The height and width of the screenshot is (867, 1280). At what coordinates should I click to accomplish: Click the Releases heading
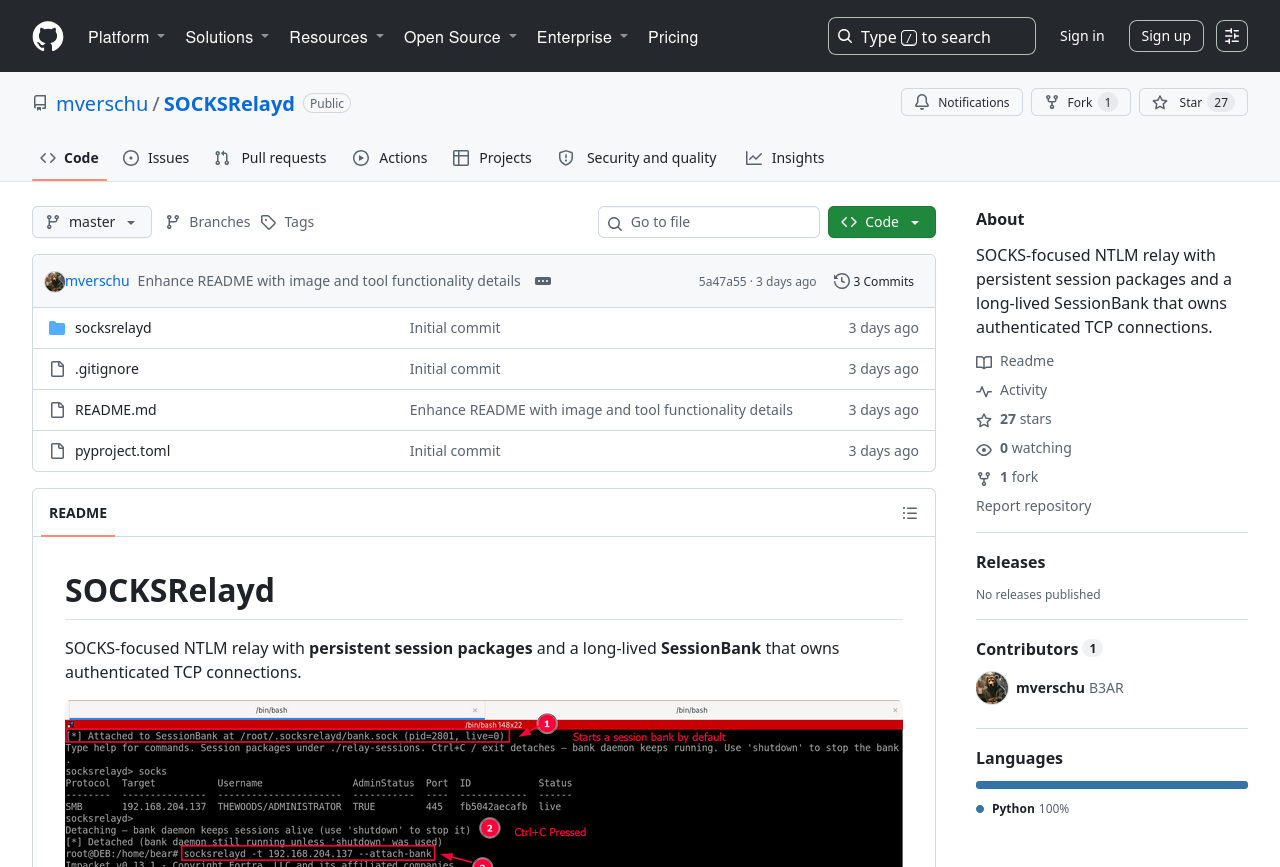click(1011, 562)
